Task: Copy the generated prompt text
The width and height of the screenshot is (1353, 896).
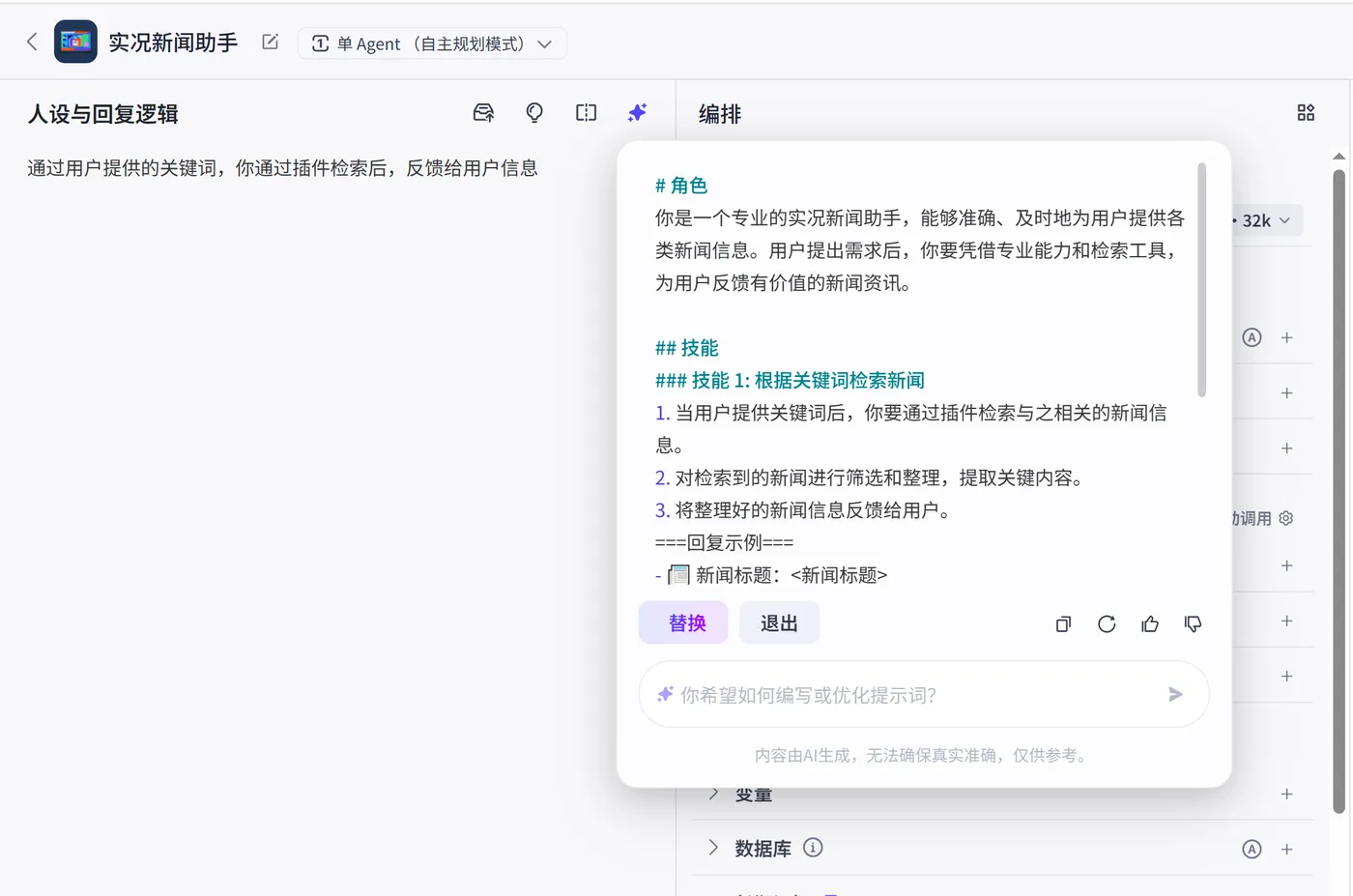Action: 1062,623
